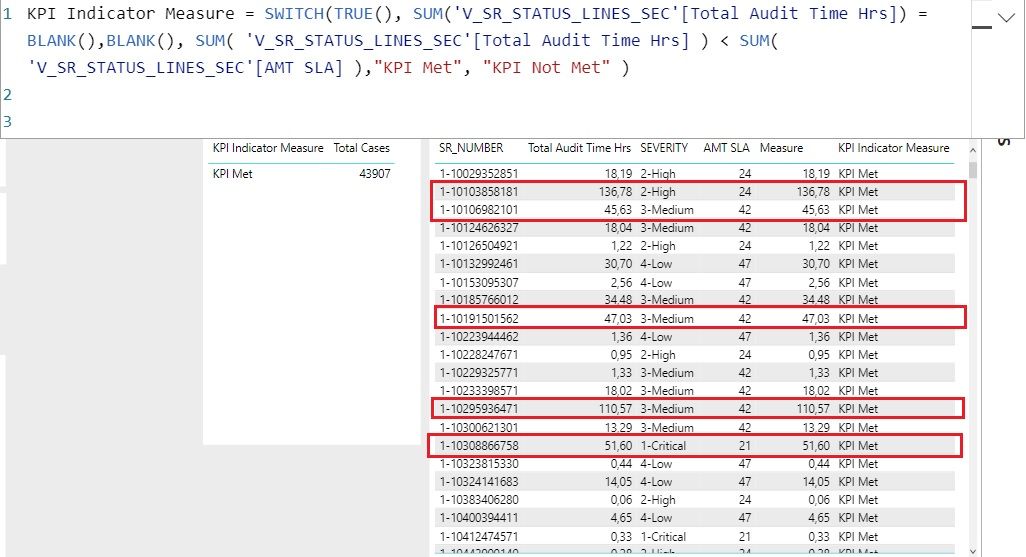This screenshot has height=557, width=1026.
Task: Select row 1-10228247671
Action: pyautogui.click(x=695, y=354)
